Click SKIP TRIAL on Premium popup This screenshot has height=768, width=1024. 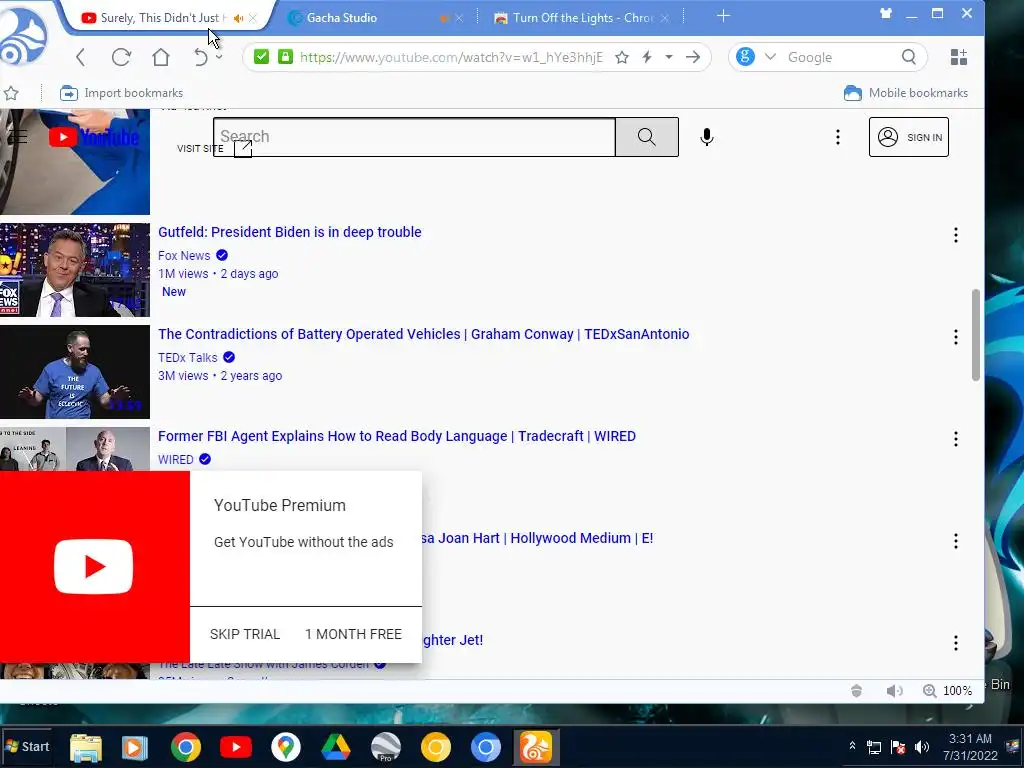coord(245,634)
